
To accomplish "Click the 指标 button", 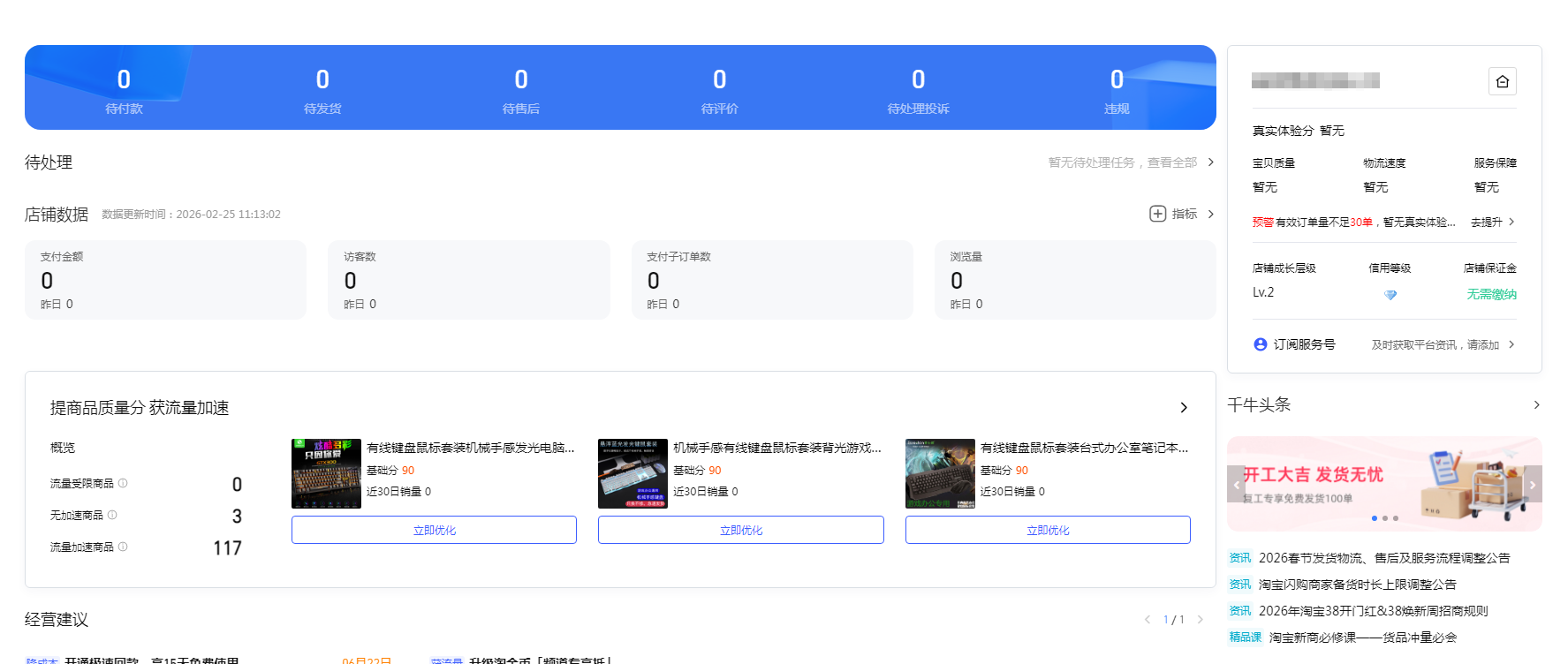I will [x=1184, y=214].
